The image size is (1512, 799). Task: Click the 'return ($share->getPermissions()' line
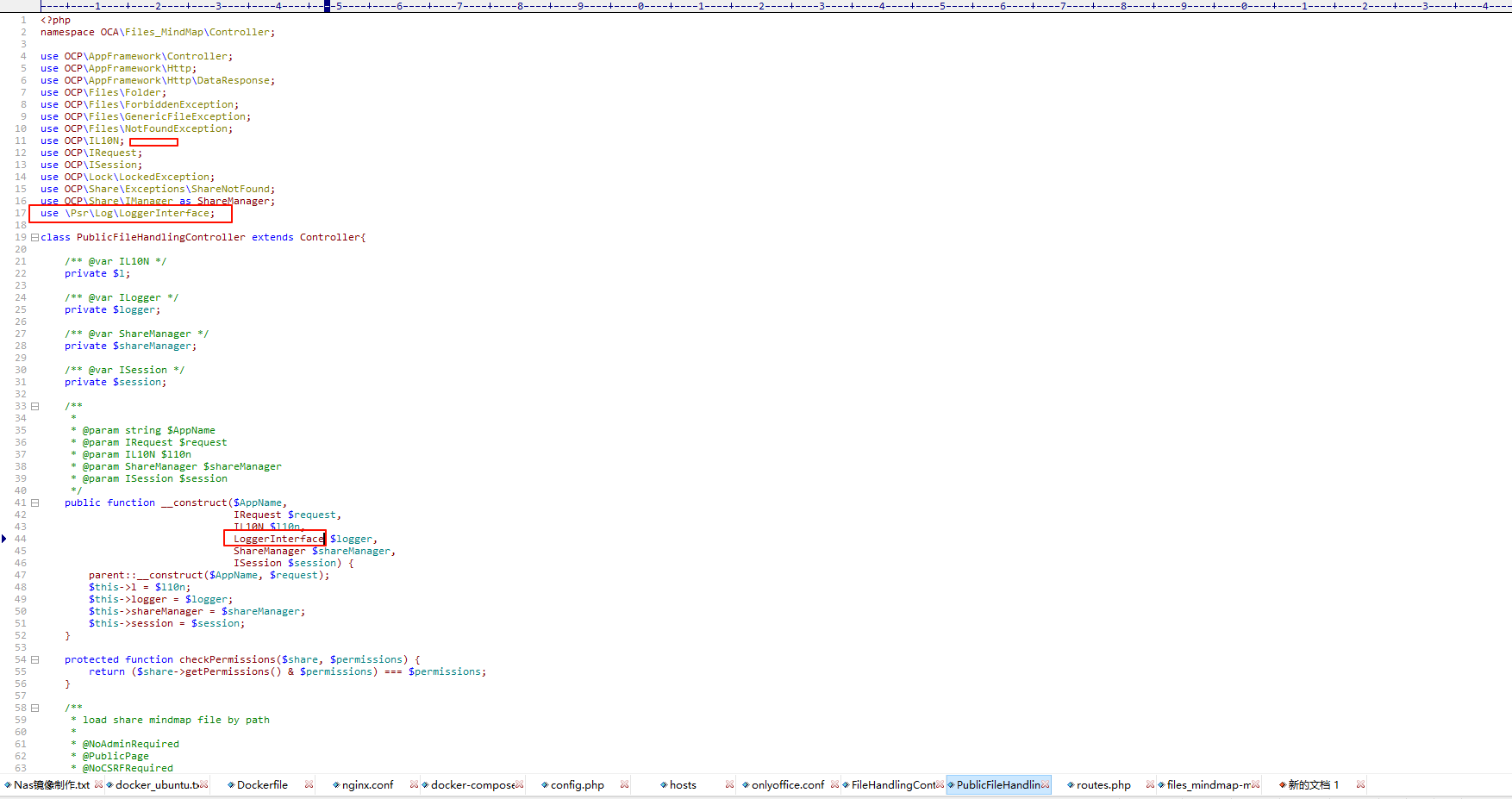coord(287,671)
